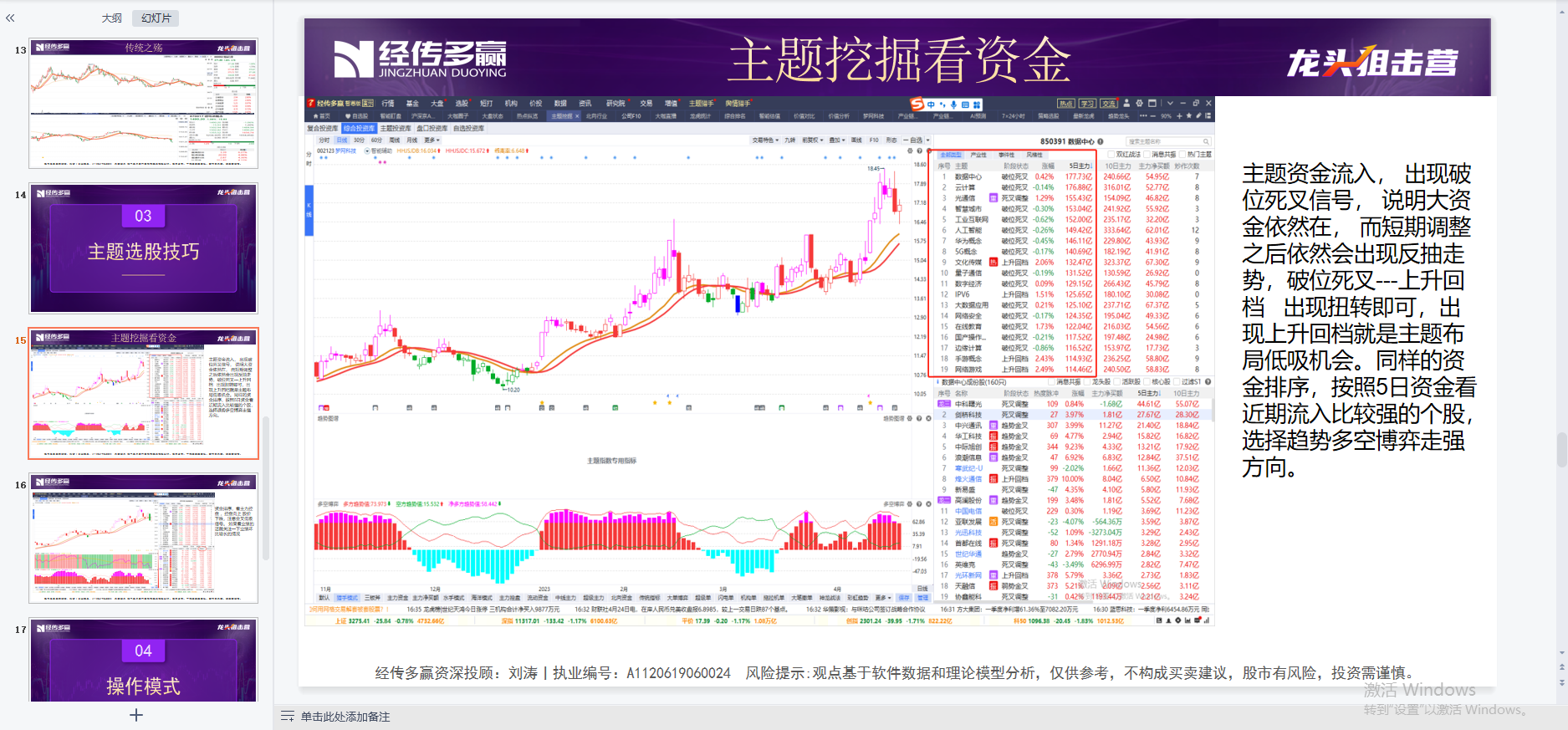Open the 前复权 dropdown
This screenshot has width=1568, height=730.
(813, 140)
